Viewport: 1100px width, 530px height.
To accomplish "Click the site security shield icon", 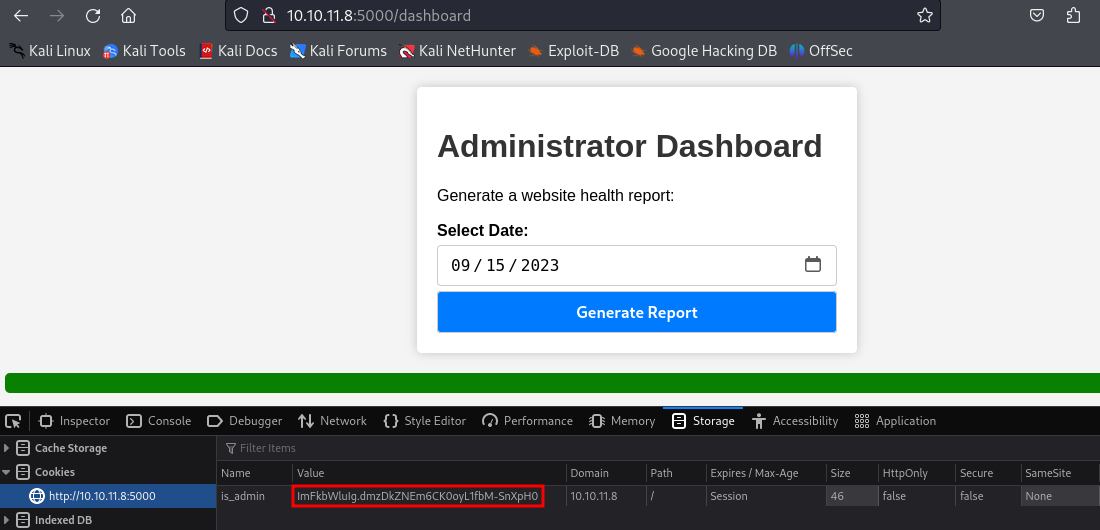I will (x=240, y=15).
